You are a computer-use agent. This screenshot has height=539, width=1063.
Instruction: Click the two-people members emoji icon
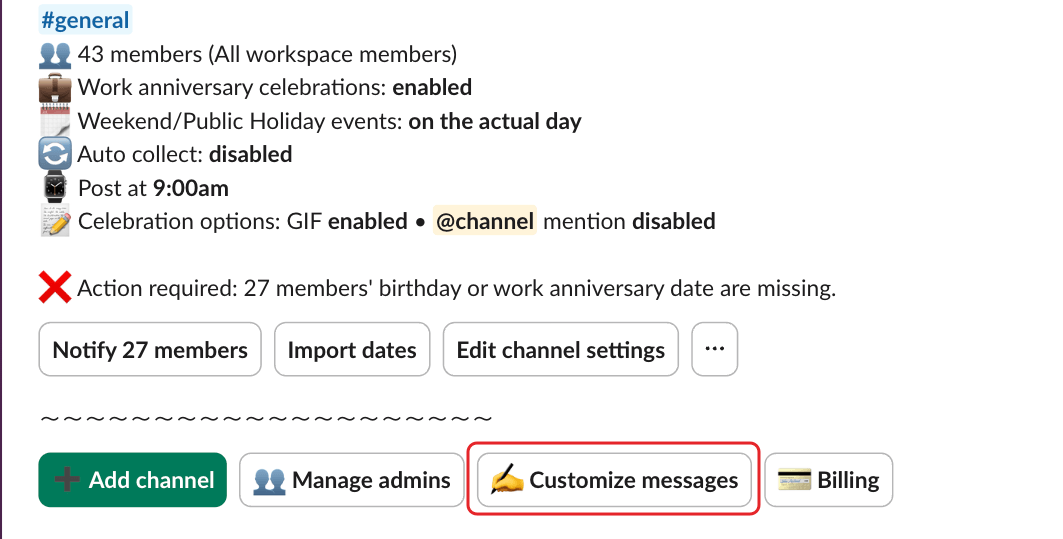[x=55, y=54]
